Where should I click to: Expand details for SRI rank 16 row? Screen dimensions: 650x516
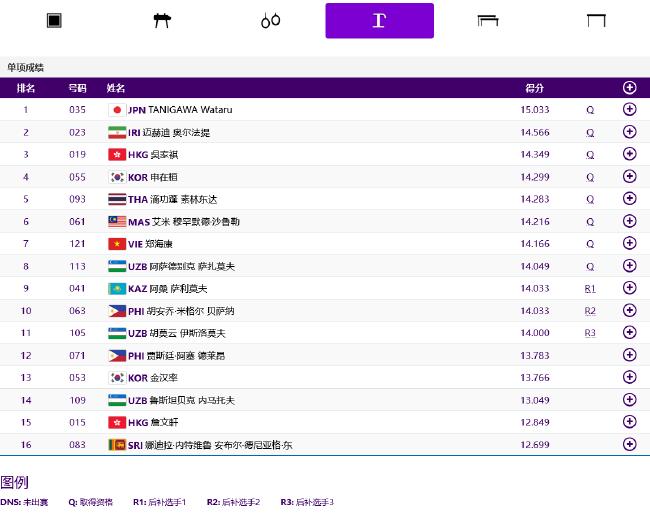tap(629, 444)
